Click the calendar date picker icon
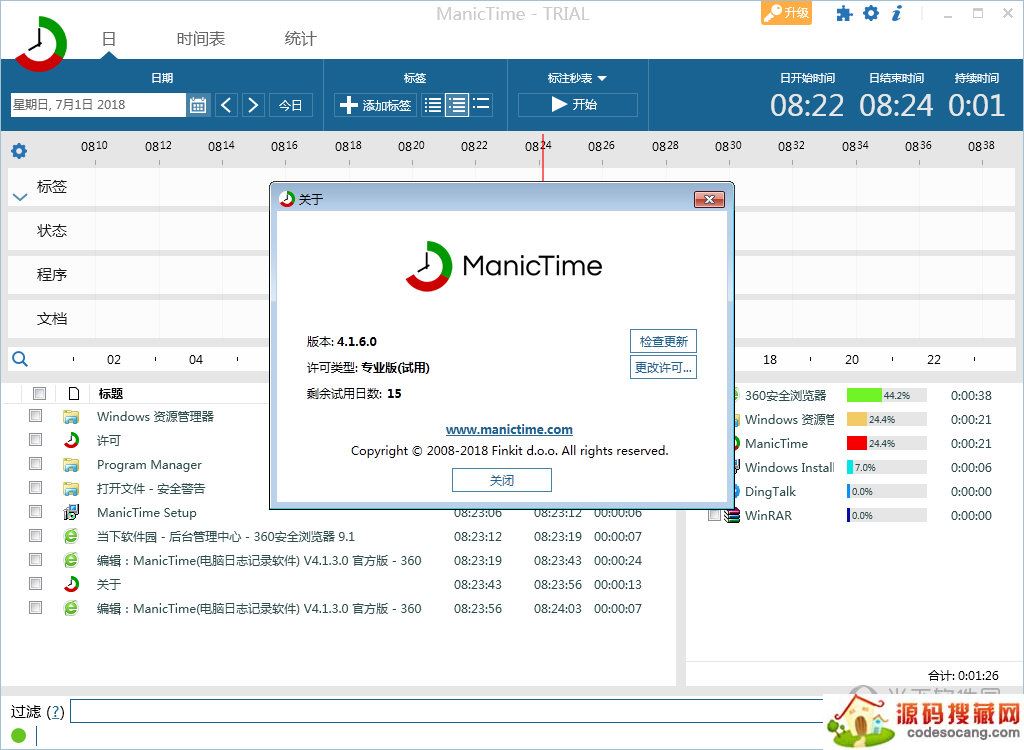 pyautogui.click(x=198, y=105)
